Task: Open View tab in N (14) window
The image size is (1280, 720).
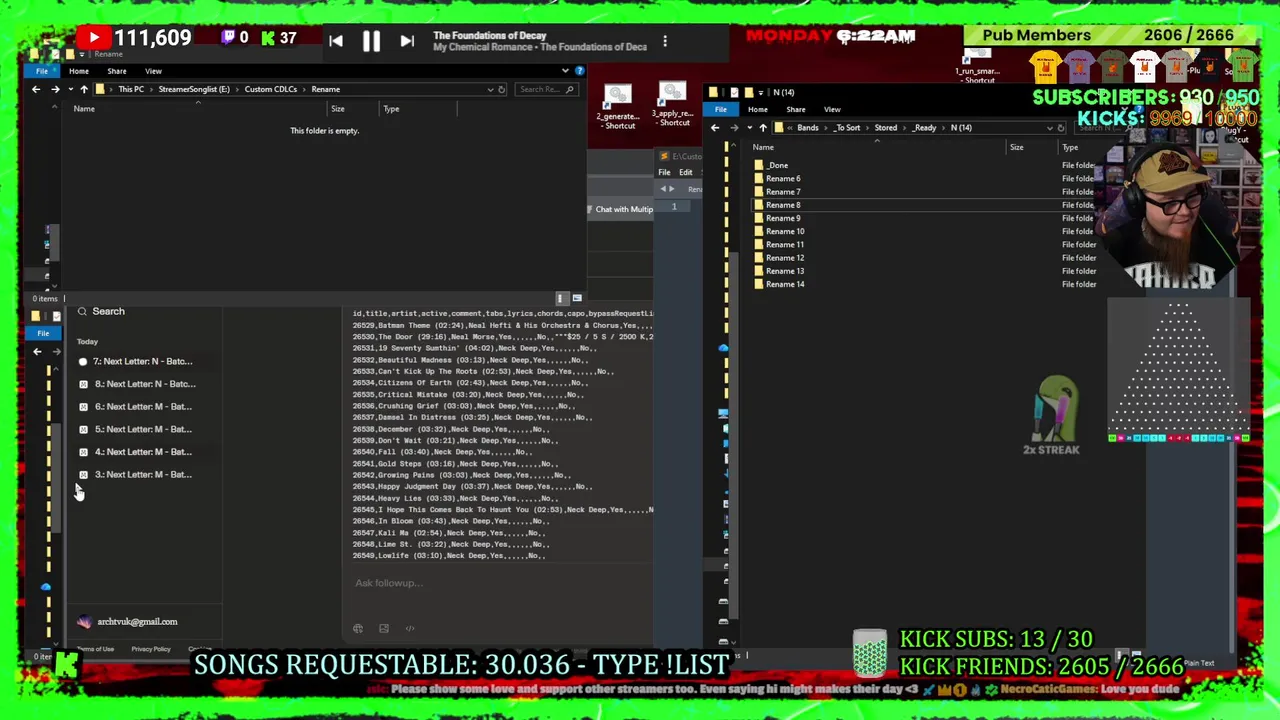Action: [x=832, y=109]
